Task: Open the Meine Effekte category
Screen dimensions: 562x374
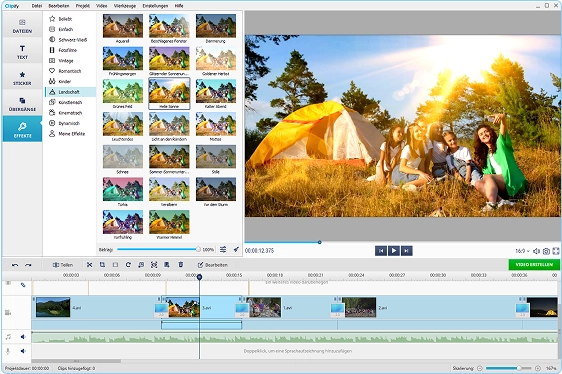Action: coord(70,134)
